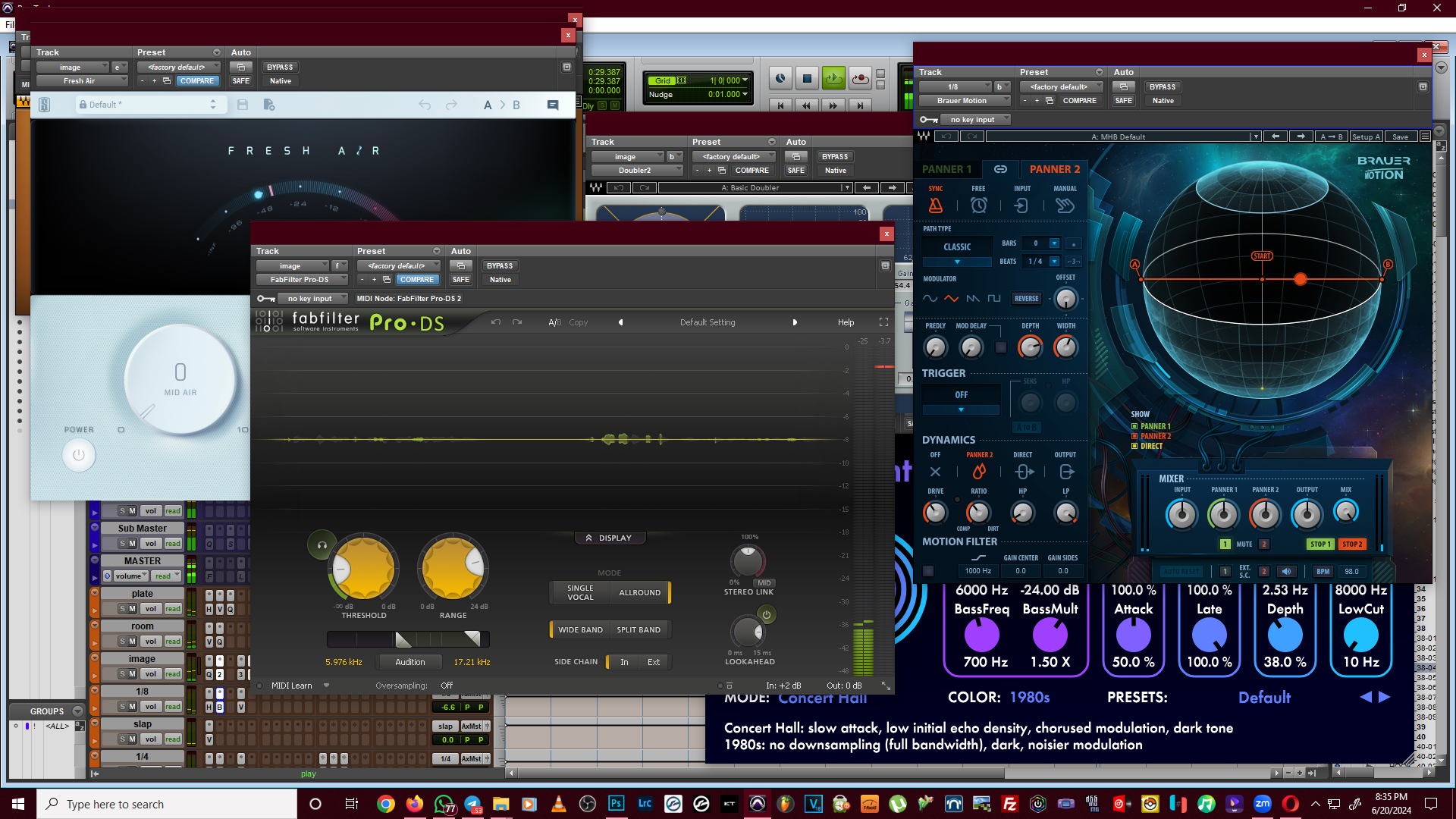Click the Audition button
Screen dimensions: 1456x819
[x=409, y=662]
